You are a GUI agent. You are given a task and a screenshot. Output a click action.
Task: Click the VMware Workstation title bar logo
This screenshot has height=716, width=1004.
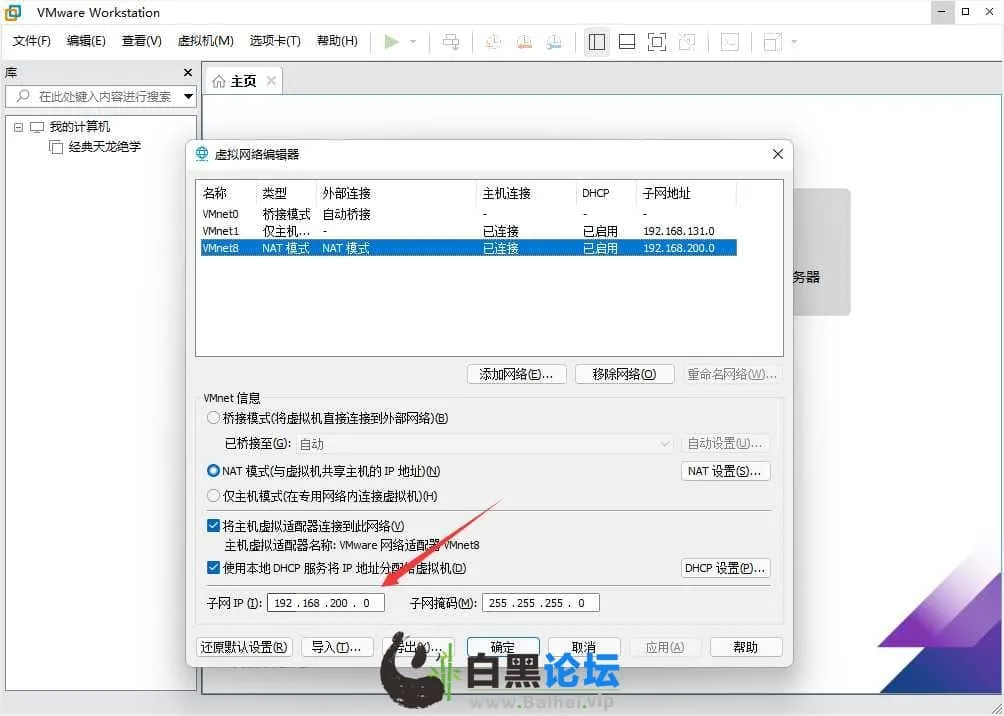click(13, 12)
